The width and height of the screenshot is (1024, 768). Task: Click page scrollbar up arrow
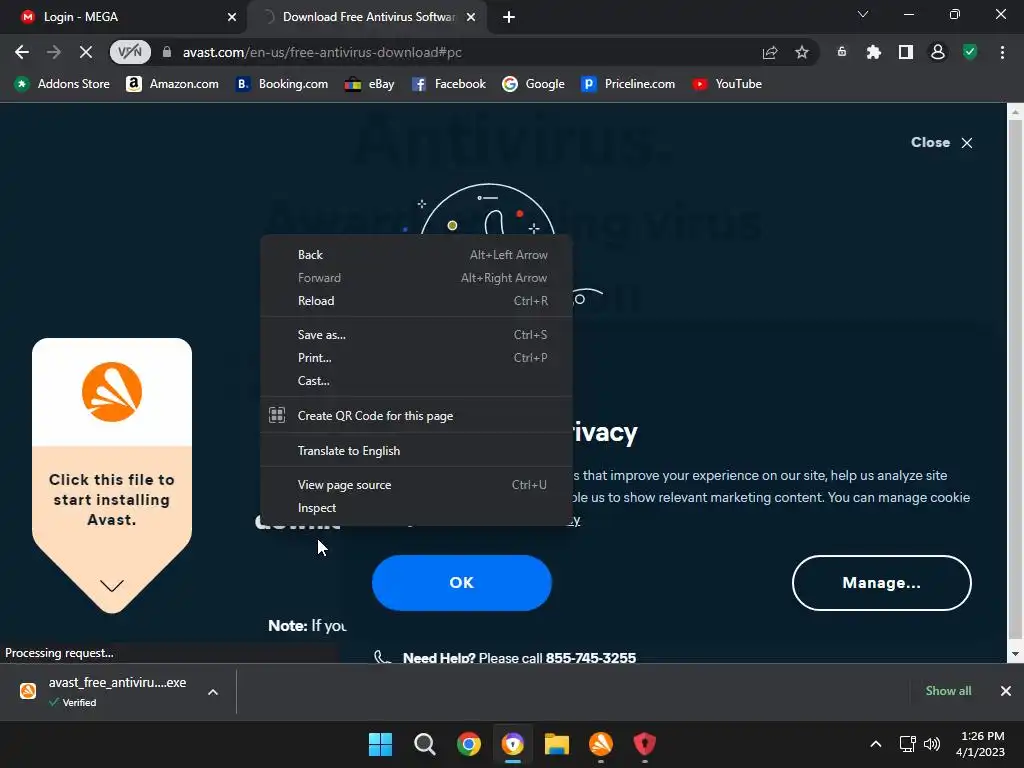(x=1015, y=112)
